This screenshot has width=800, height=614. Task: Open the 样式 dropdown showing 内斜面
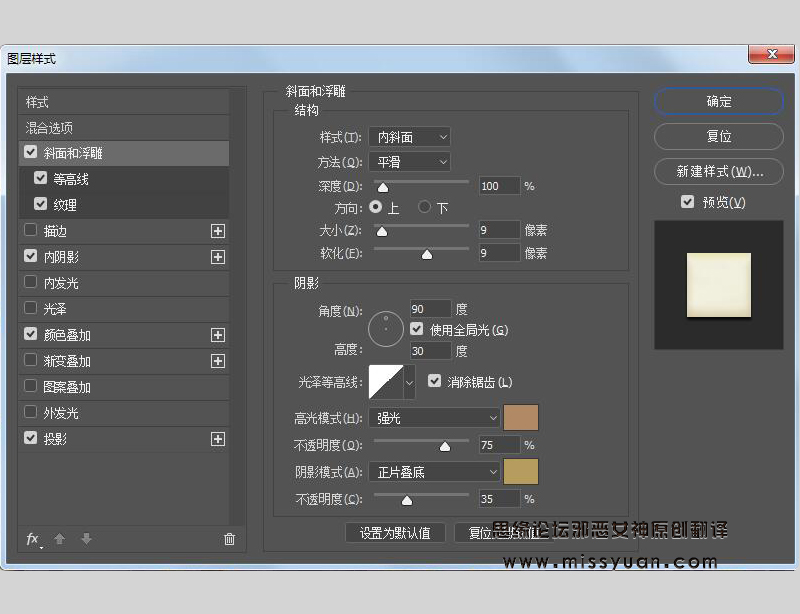(412, 137)
